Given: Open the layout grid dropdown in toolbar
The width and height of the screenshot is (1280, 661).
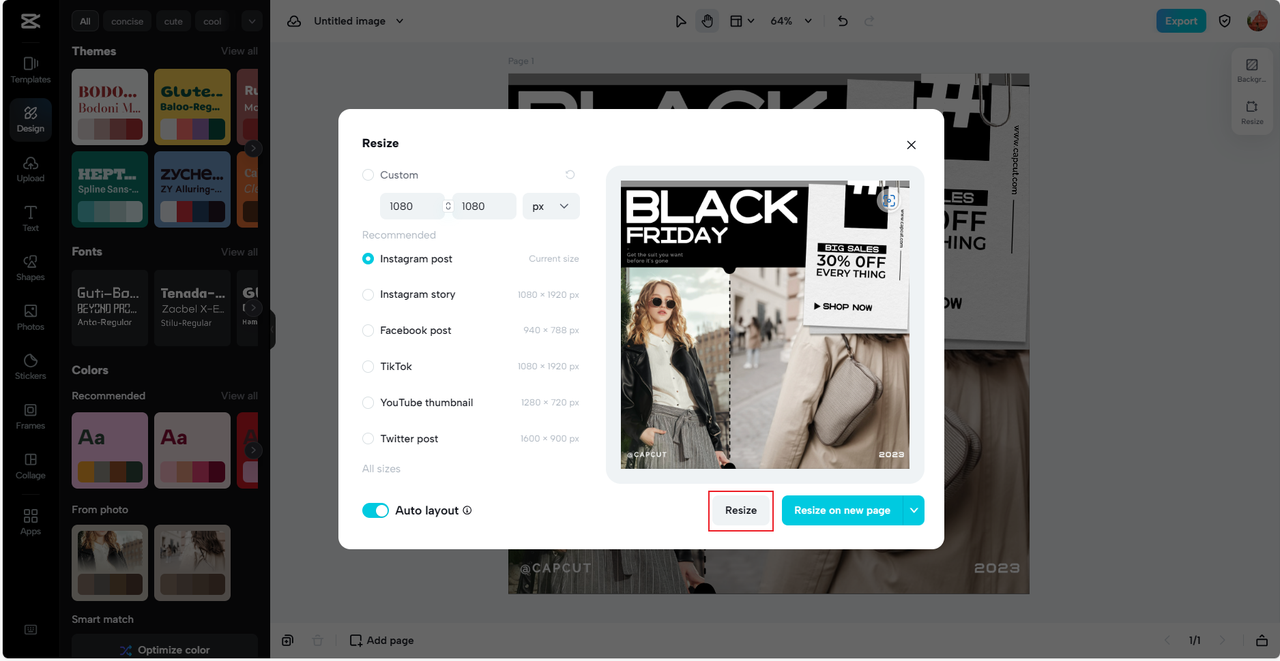Looking at the screenshot, I should point(741,21).
